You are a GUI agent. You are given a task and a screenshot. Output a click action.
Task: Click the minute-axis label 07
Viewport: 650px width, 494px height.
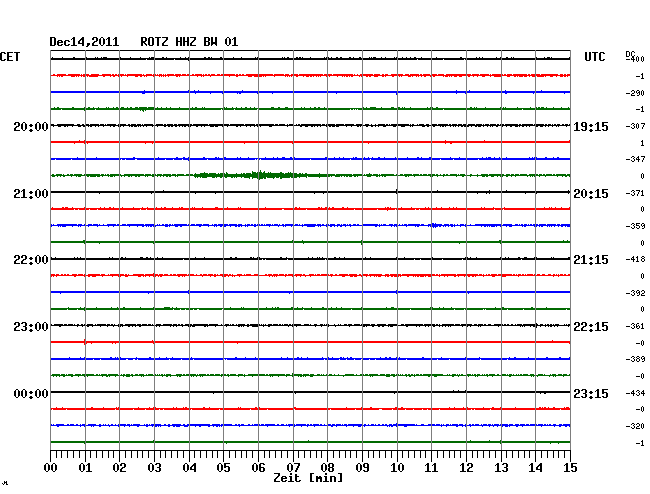[293, 468]
